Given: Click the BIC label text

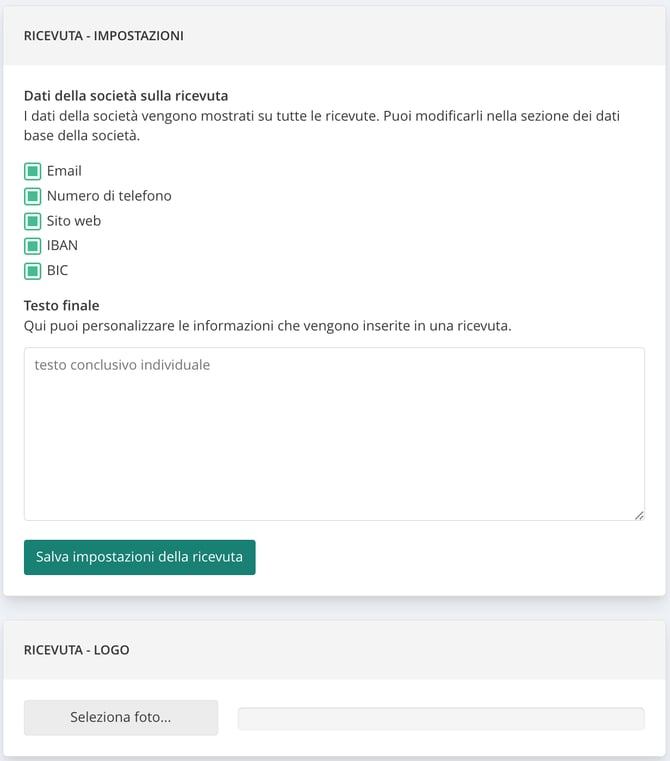Looking at the screenshot, I should click(x=57, y=270).
